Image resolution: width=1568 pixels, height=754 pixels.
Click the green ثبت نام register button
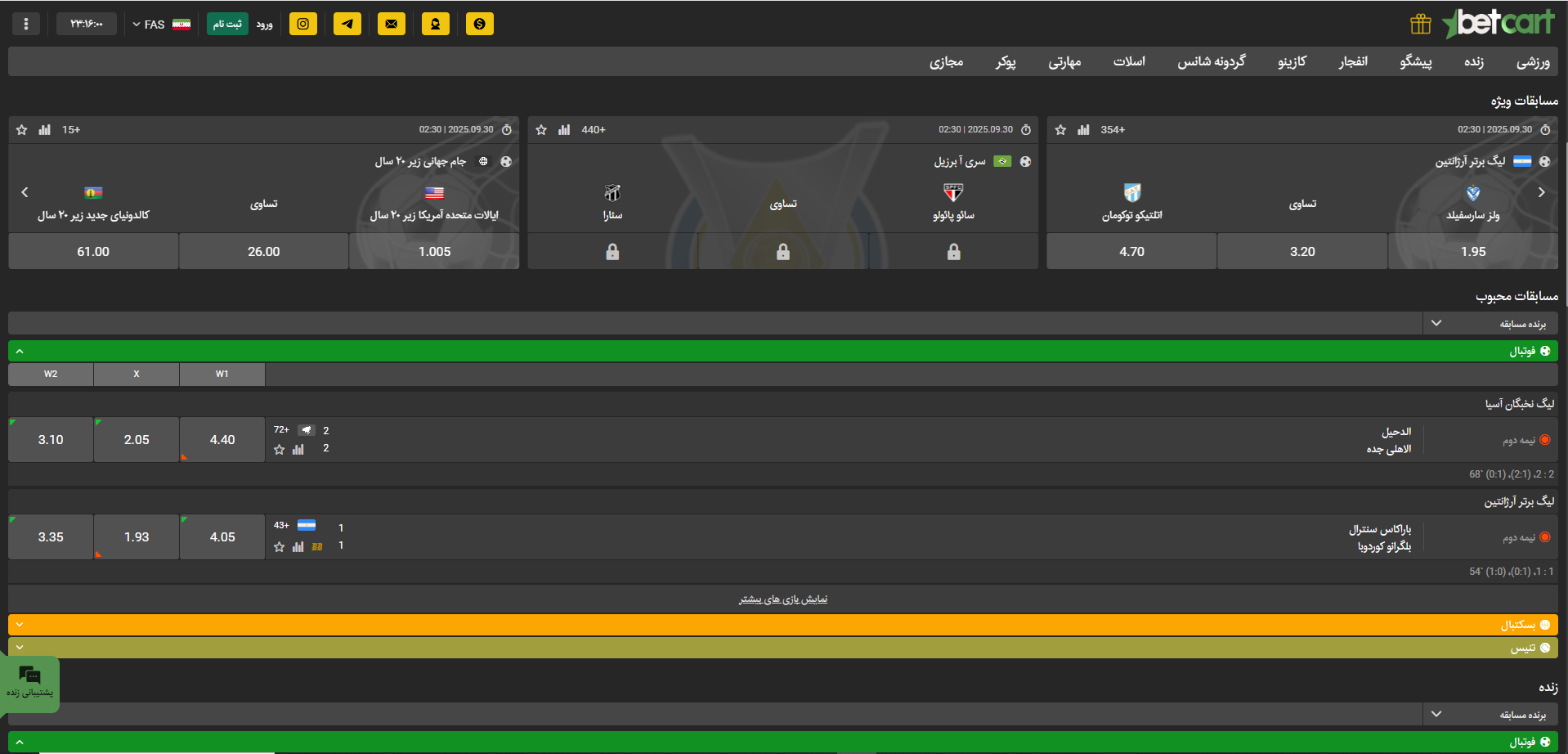pyautogui.click(x=226, y=24)
